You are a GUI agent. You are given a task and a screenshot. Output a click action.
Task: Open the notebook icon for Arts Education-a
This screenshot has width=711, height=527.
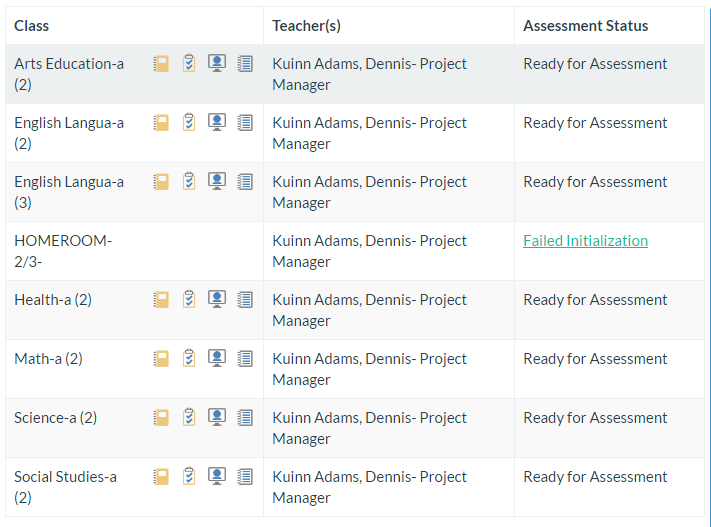click(x=160, y=64)
